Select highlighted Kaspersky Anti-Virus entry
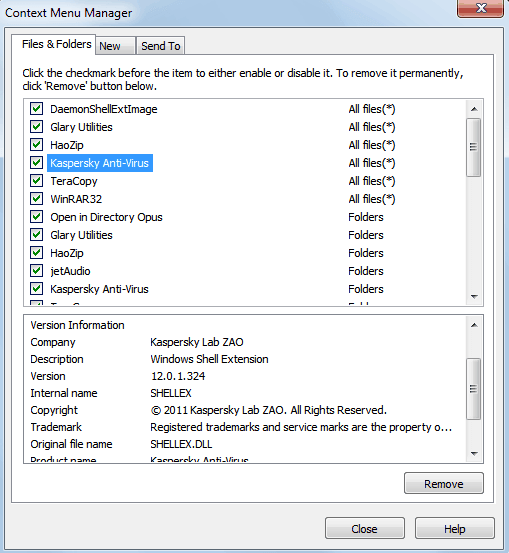This screenshot has width=509, height=553. point(100,163)
